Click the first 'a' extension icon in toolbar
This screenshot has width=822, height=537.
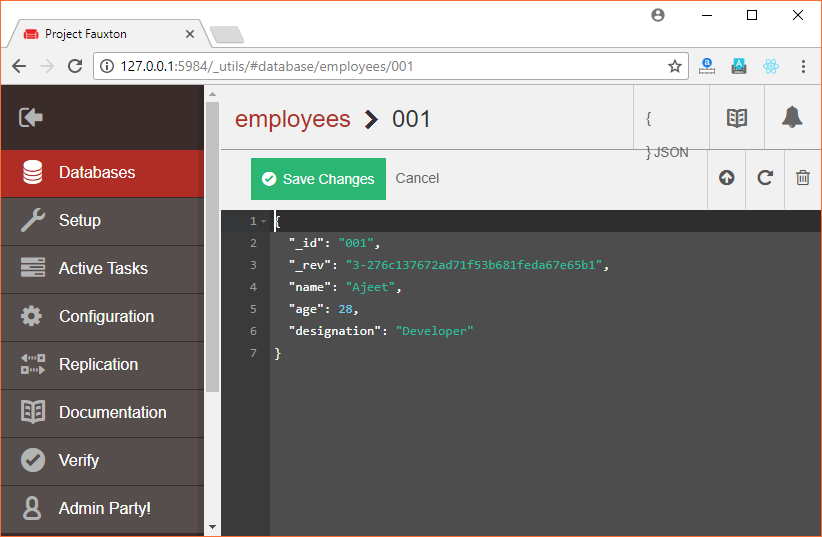(707, 66)
